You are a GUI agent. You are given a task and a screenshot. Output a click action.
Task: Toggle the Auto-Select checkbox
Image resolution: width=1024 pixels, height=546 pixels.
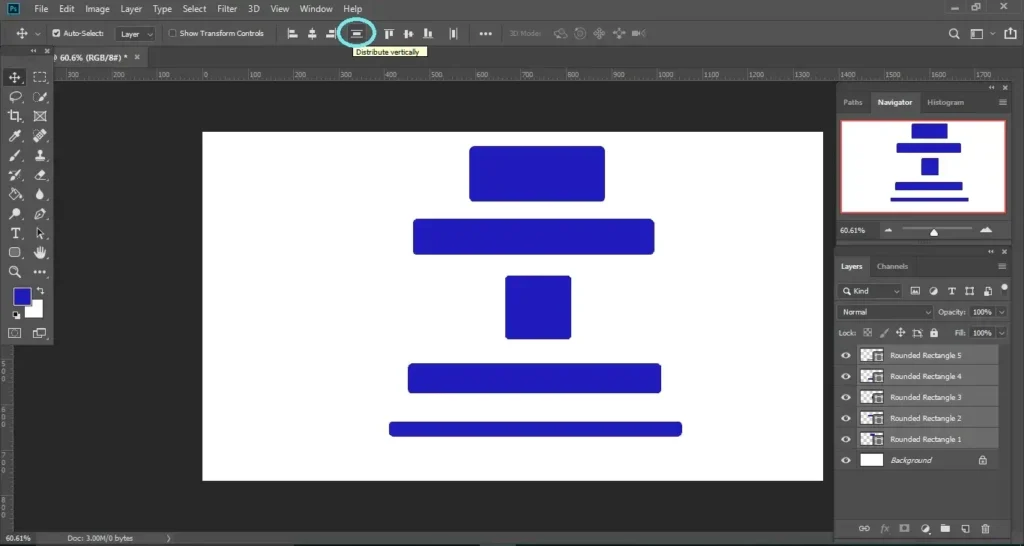pyautogui.click(x=56, y=33)
